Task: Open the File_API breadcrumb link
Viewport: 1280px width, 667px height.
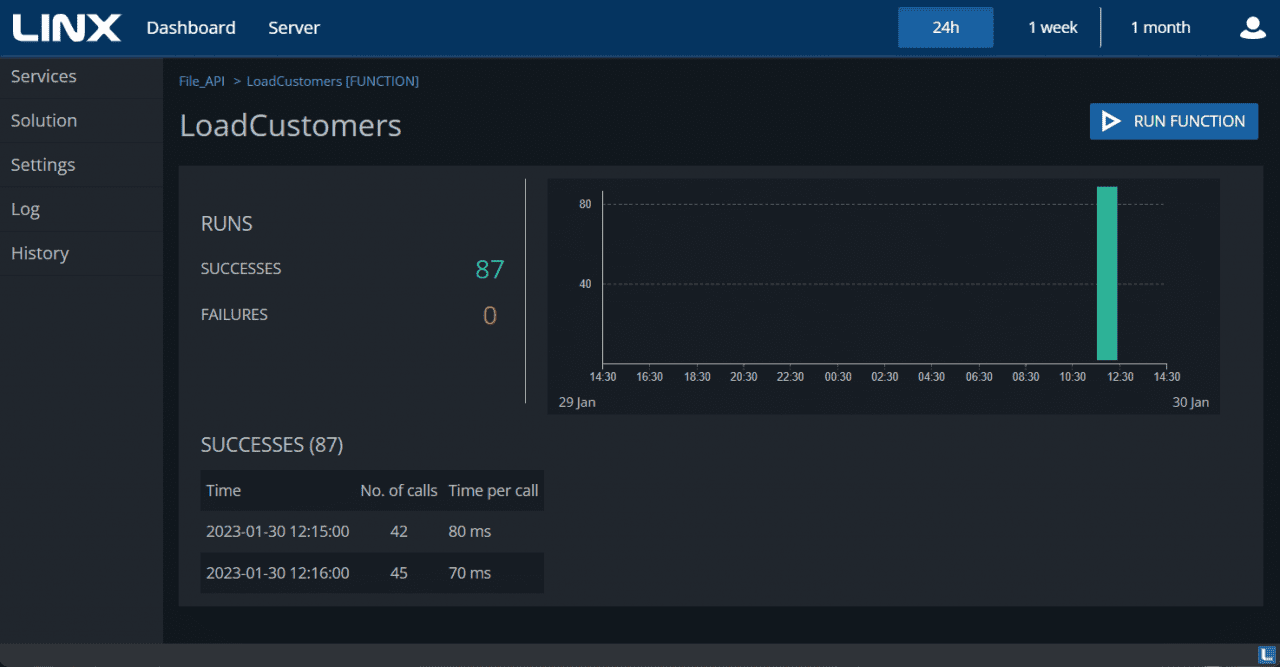Action: pos(201,81)
